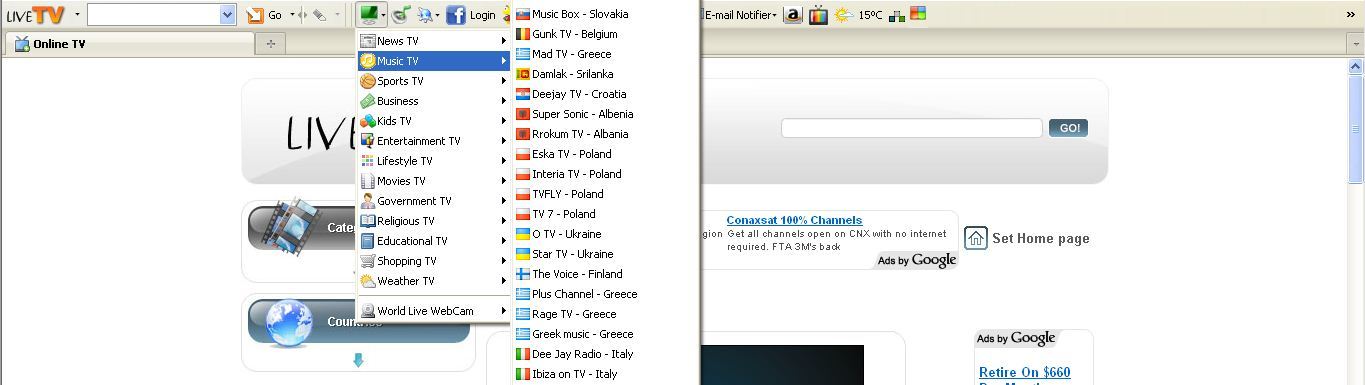This screenshot has width=1365, height=385.
Task: Select Interia TV - Poland channel
Action: (x=605, y=174)
